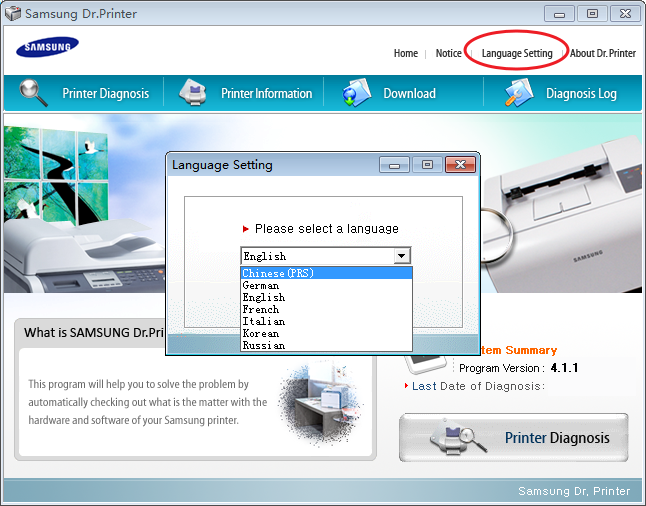Click the Diagnosis Log wrench icon
646x506 pixels.
coord(519,92)
